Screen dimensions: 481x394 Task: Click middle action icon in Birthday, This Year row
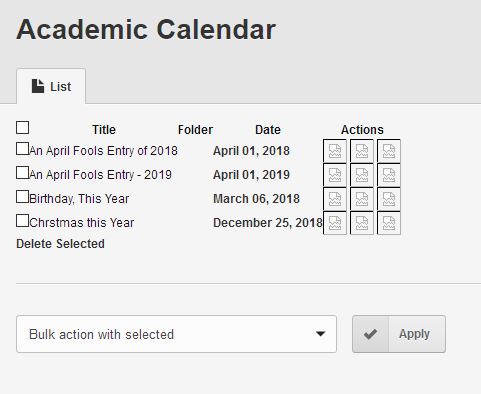tap(362, 199)
